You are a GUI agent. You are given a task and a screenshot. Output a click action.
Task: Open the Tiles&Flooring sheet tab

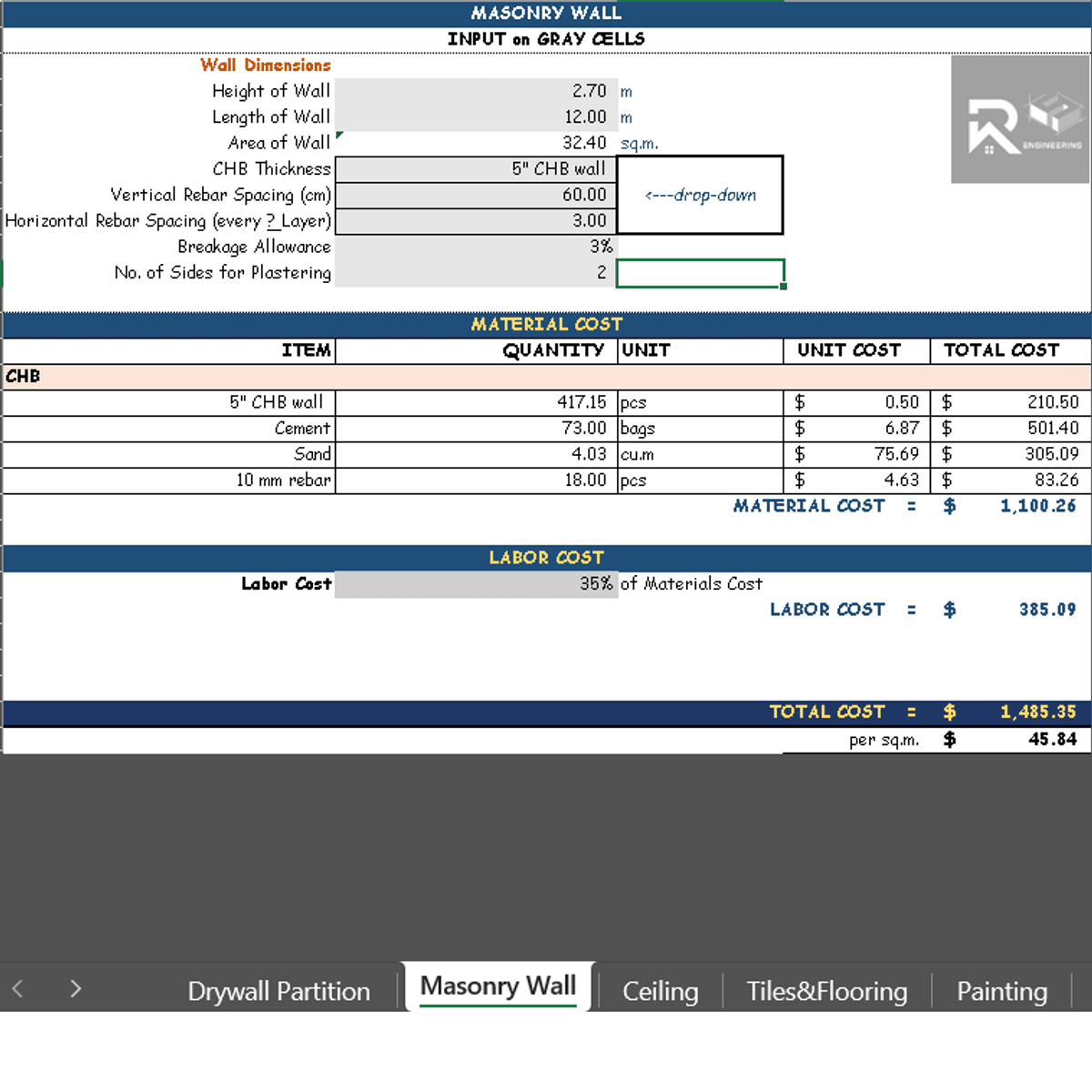coord(826,990)
